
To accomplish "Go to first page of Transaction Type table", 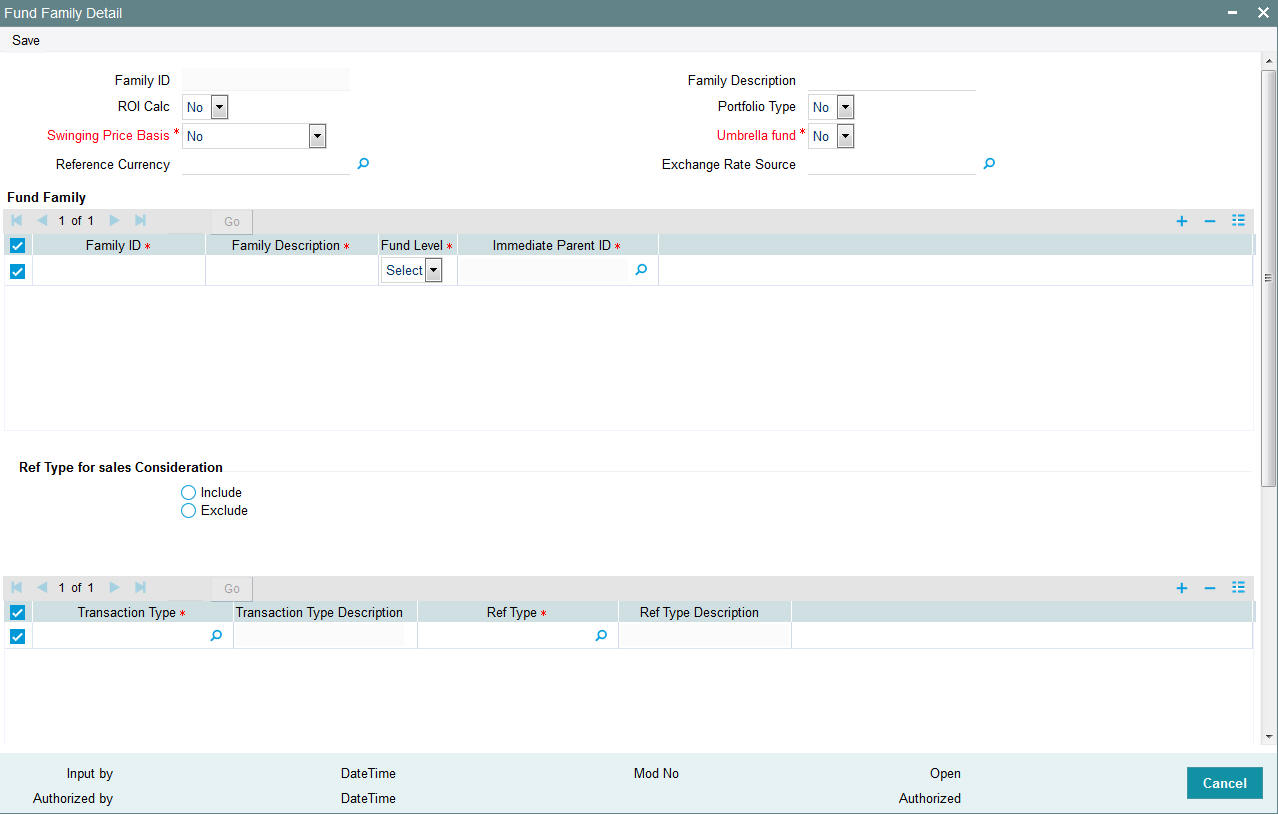I will tap(17, 587).
